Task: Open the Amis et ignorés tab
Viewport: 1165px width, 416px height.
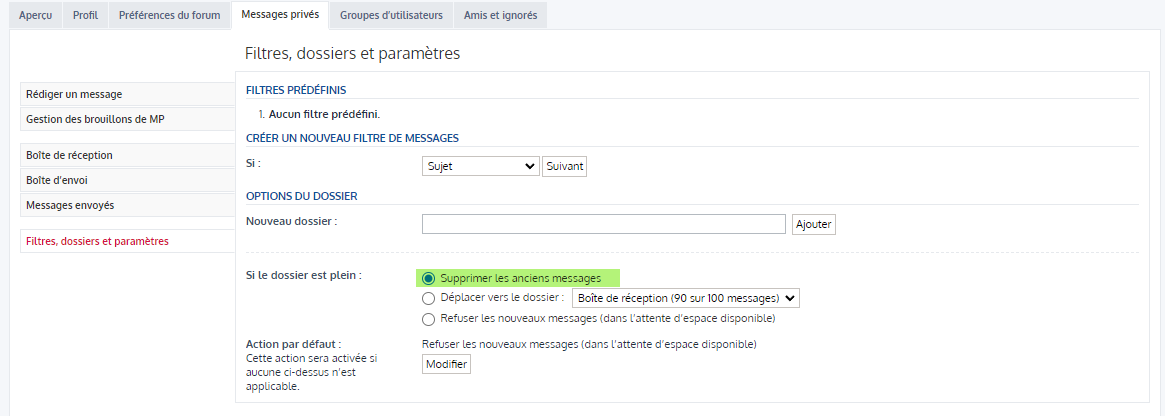Action: (x=500, y=16)
